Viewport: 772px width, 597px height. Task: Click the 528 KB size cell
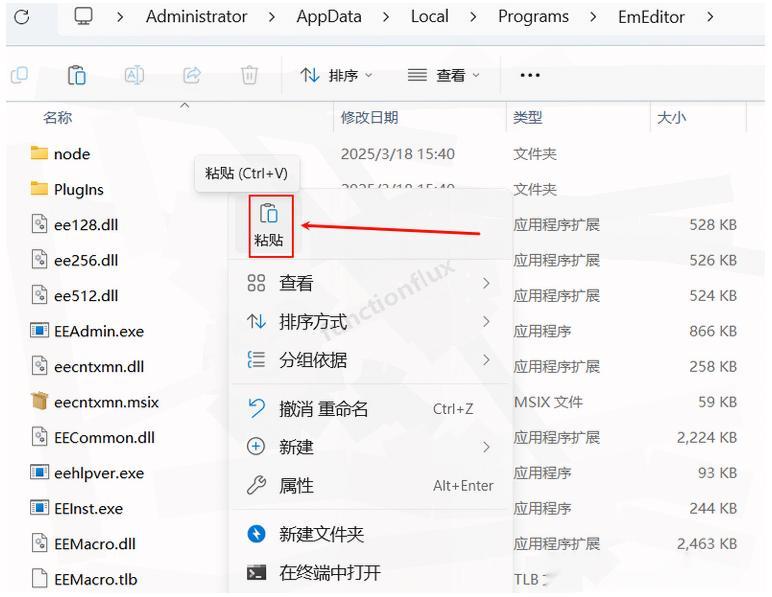point(713,225)
